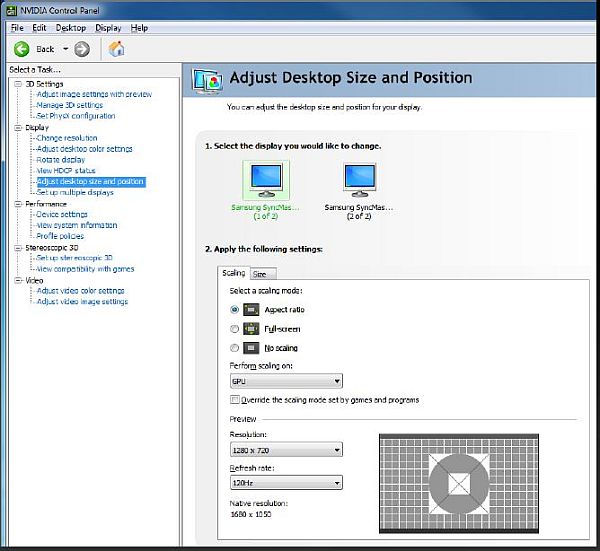Click the Home icon in toolbar

tap(116, 49)
